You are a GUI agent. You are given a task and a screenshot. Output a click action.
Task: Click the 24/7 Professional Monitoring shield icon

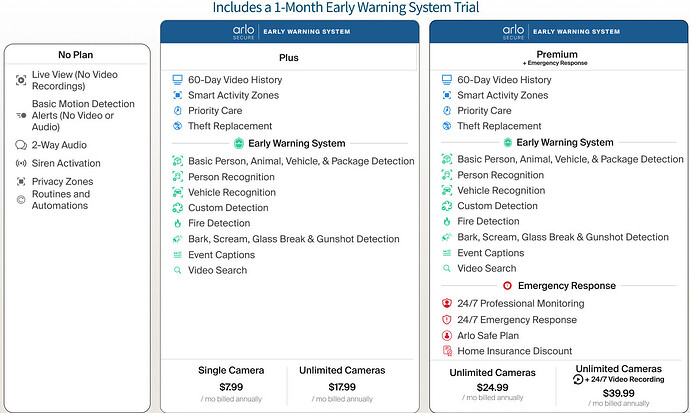point(447,303)
